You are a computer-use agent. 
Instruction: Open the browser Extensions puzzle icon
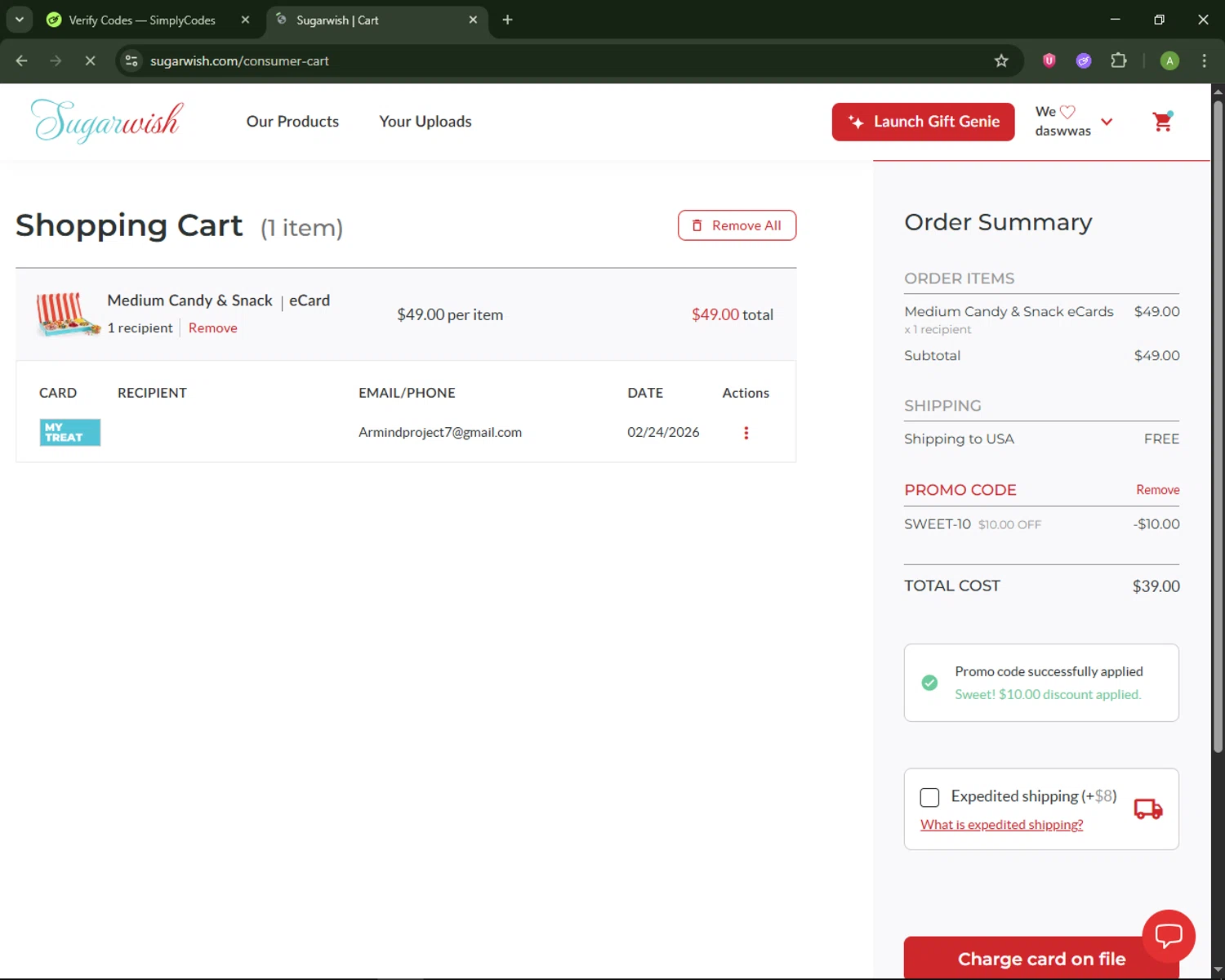pos(1119,60)
